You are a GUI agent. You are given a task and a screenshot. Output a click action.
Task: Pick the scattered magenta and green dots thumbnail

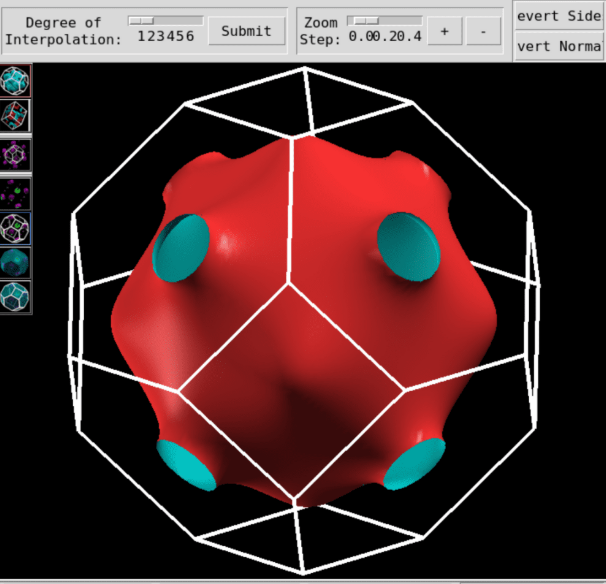[x=15, y=193]
